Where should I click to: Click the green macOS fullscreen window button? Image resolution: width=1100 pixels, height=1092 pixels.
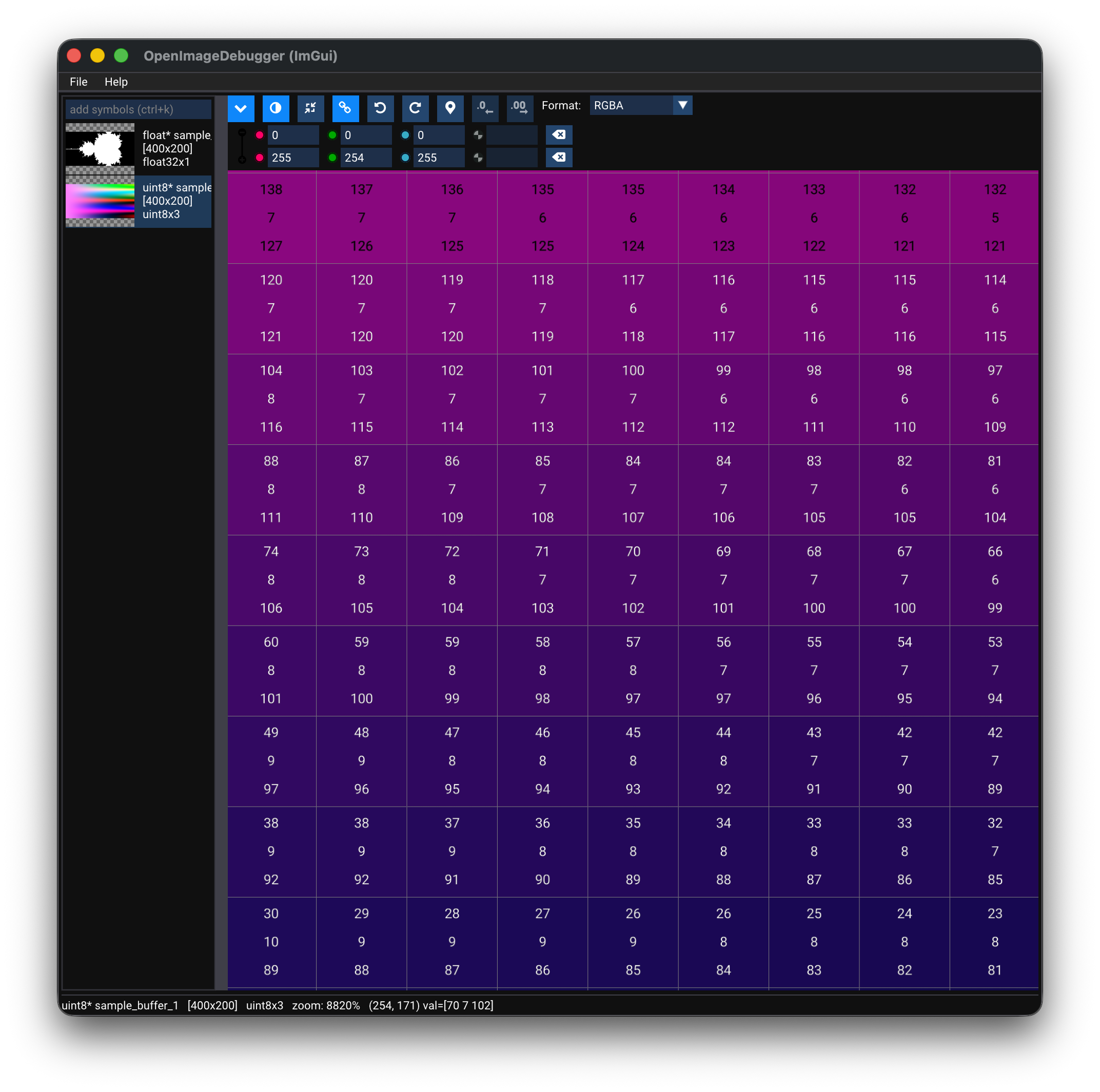click(121, 55)
